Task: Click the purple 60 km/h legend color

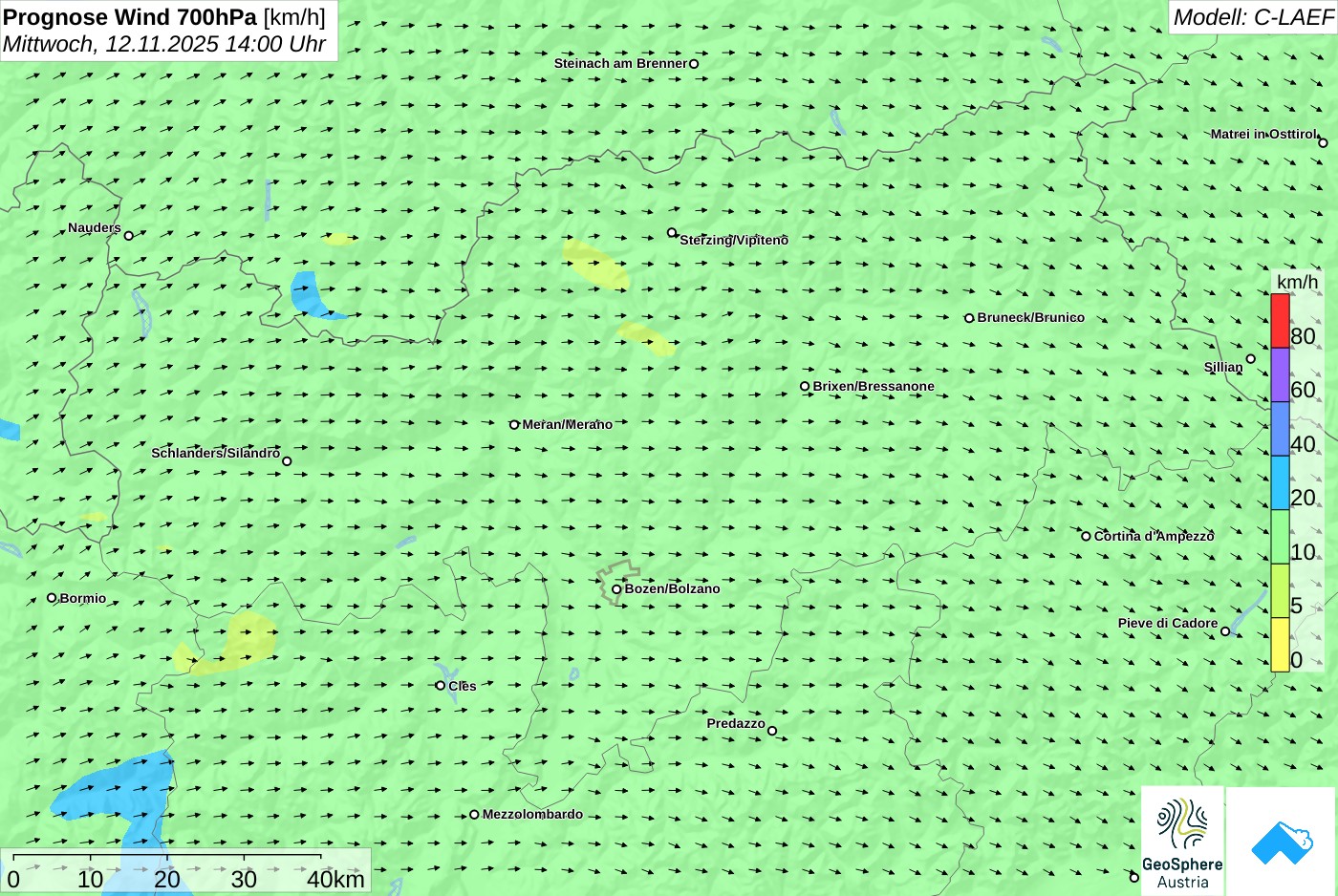Action: click(x=1280, y=374)
